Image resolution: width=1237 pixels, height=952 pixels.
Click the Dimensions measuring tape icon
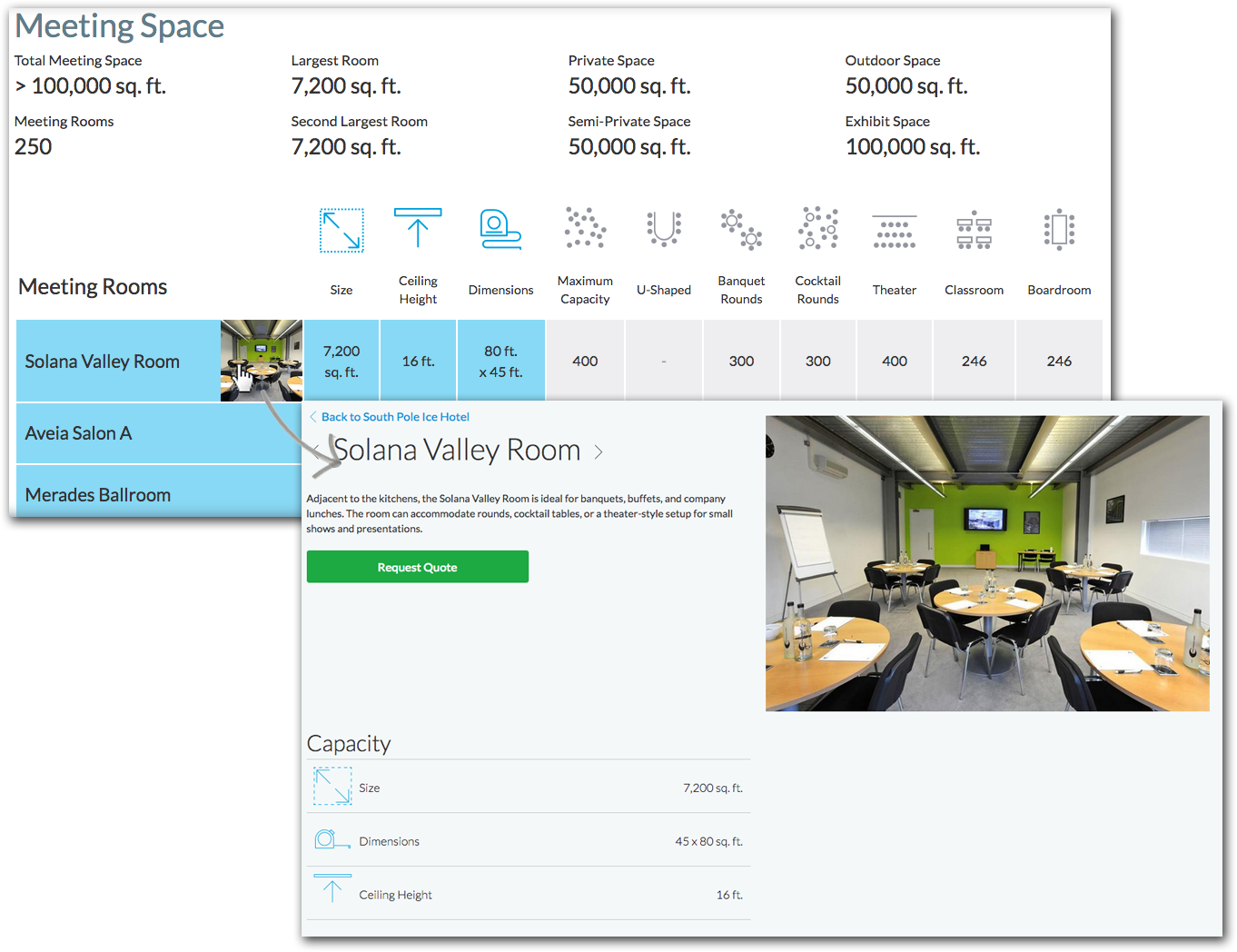(500, 230)
